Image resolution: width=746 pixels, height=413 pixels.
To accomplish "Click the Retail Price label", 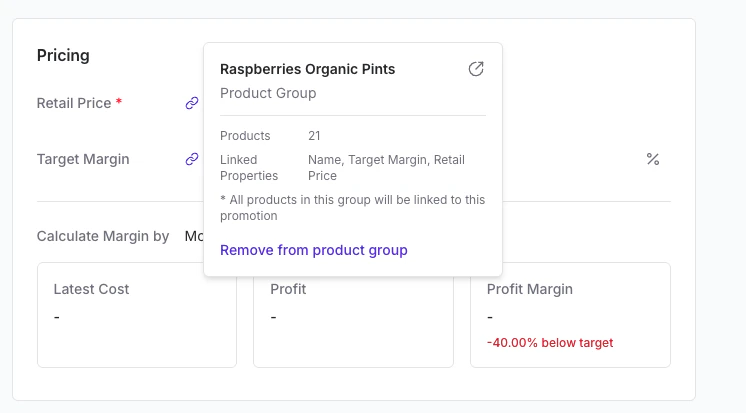I will (73, 103).
